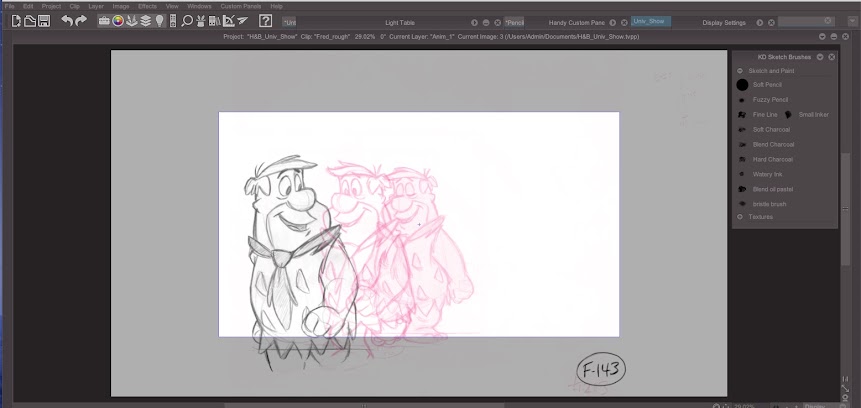Click the right side vertical scrollbar

[846, 209]
